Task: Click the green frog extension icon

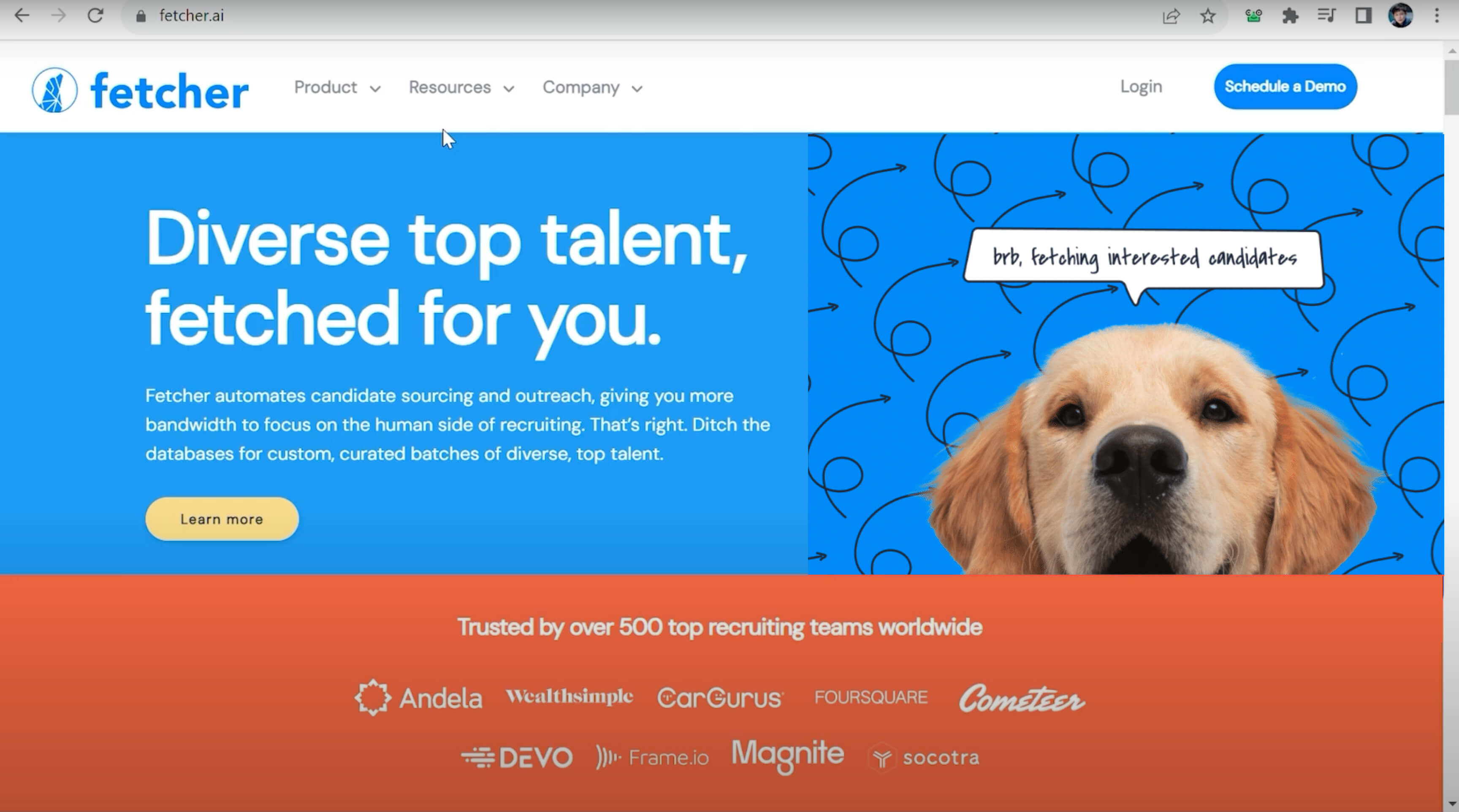Action: click(1253, 16)
